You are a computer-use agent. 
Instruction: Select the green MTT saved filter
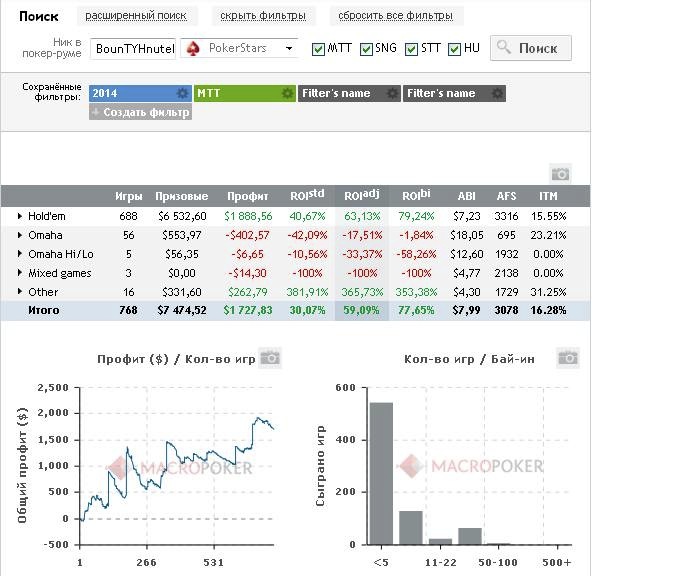point(245,93)
